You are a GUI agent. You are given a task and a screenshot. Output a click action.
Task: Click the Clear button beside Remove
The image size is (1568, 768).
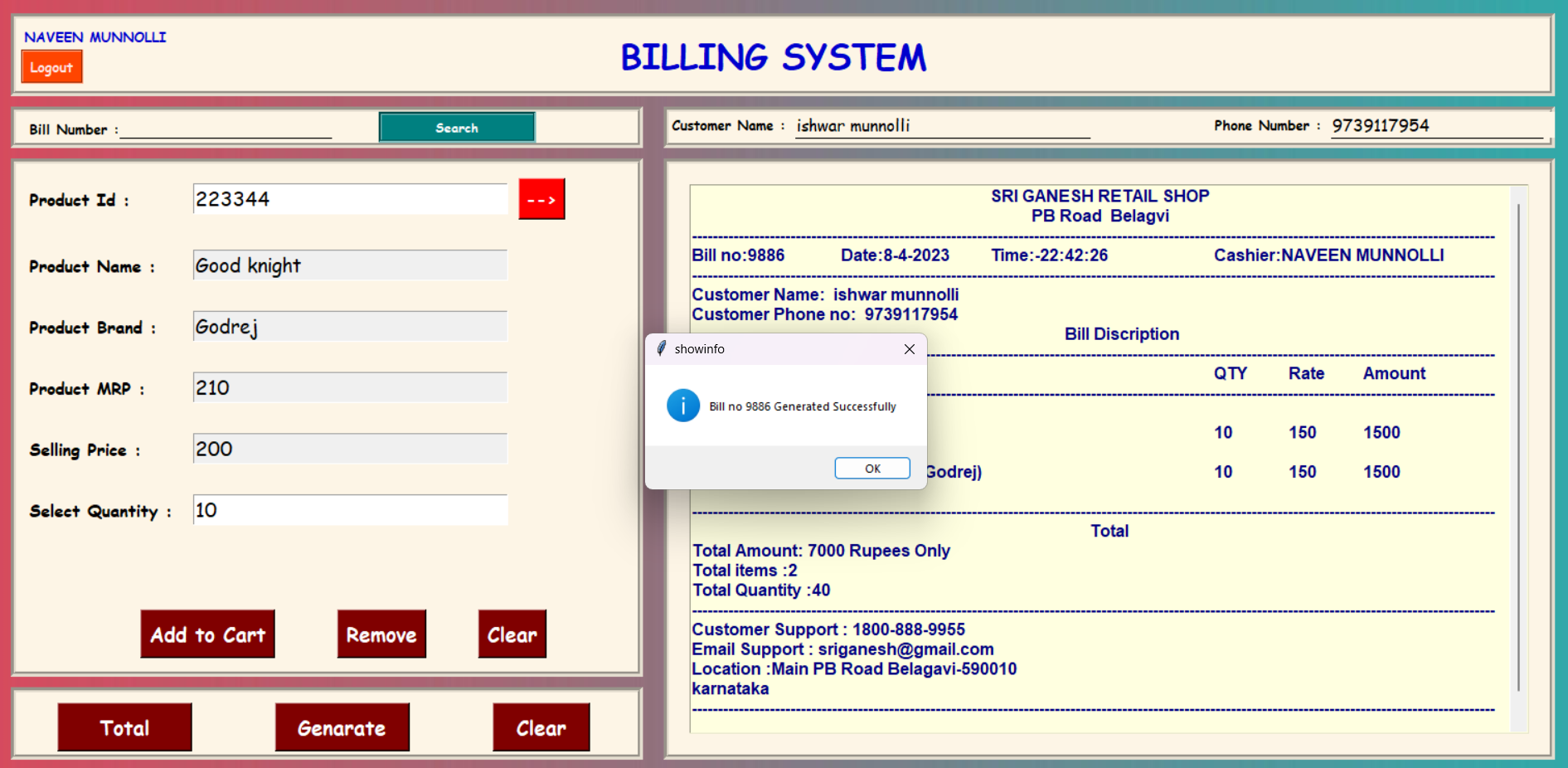(512, 634)
